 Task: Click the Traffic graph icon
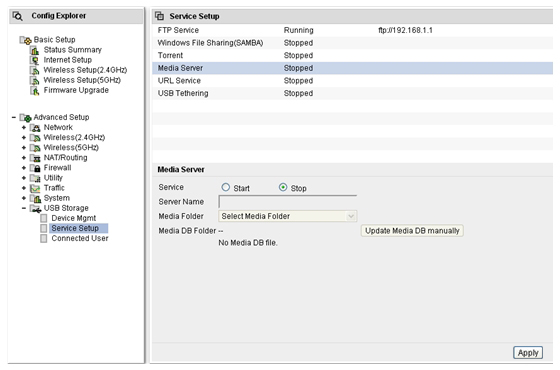coord(35,188)
